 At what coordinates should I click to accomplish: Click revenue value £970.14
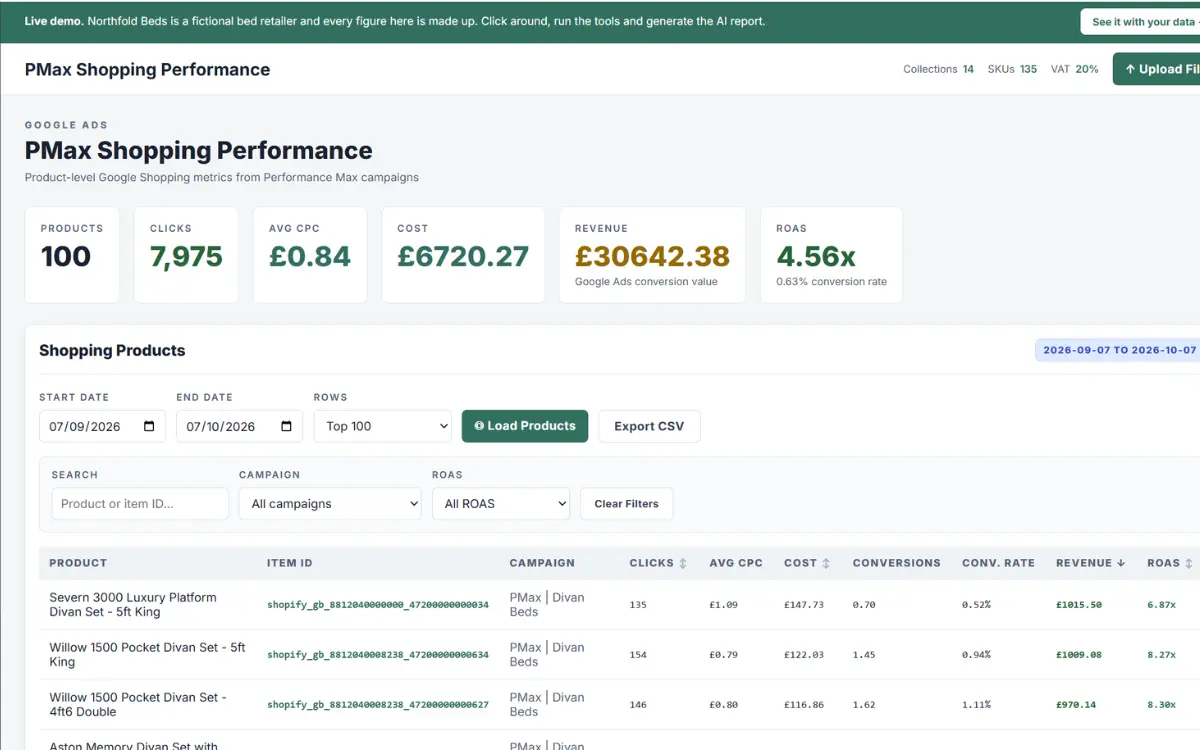pyautogui.click(x=1076, y=705)
